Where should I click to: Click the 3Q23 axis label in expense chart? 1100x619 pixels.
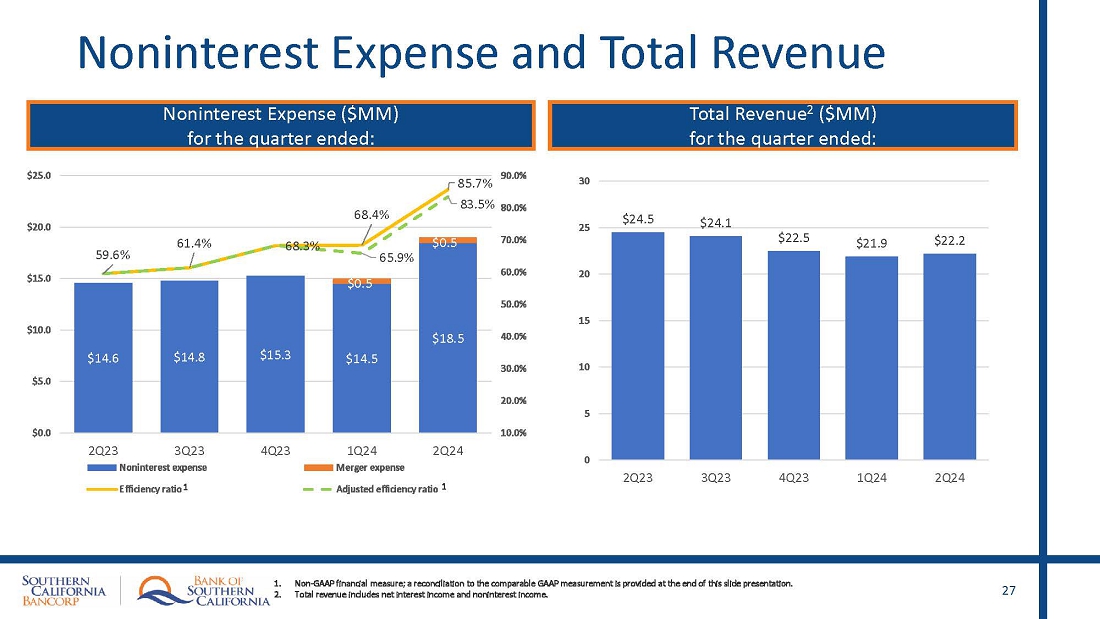pyautogui.click(x=189, y=449)
